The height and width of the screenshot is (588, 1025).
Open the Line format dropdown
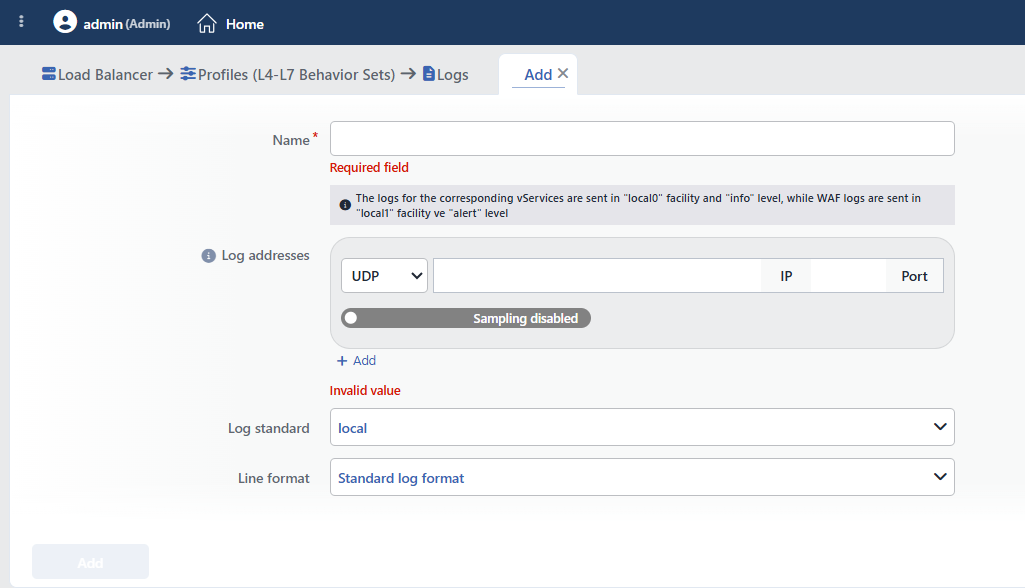[642, 477]
